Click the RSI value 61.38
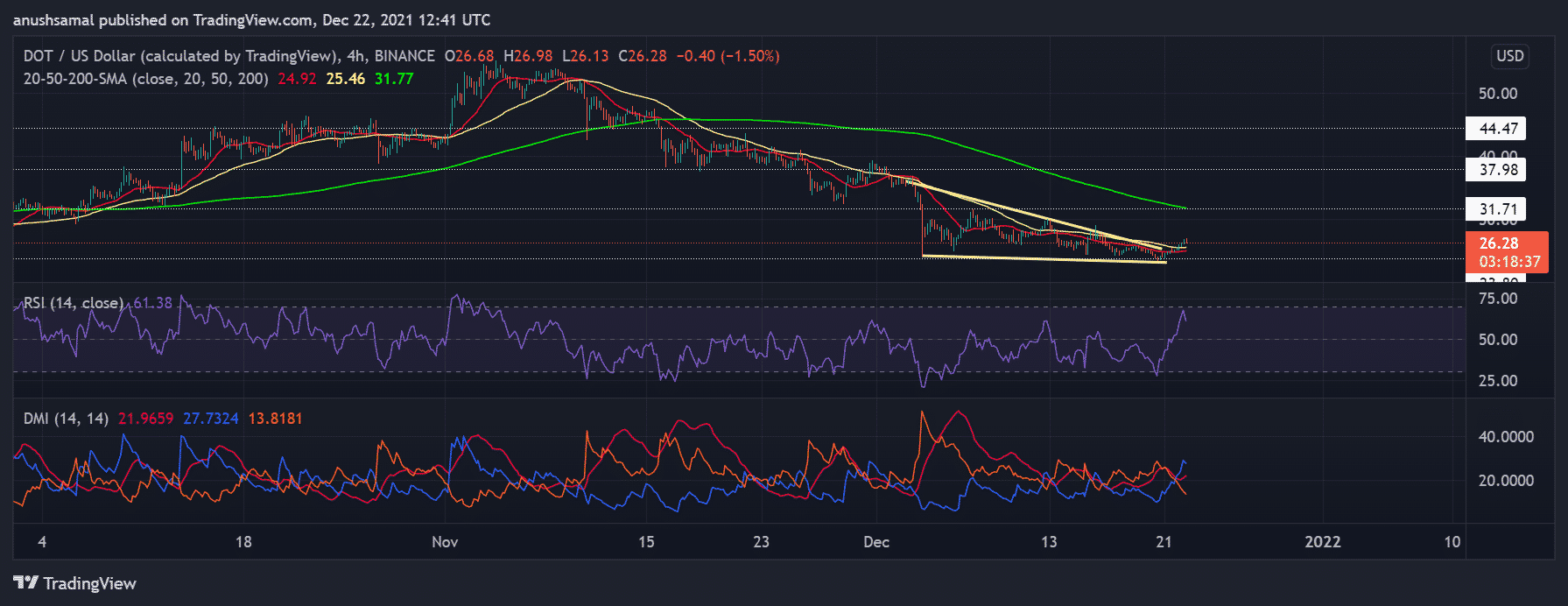The width and height of the screenshot is (1568, 606). (152, 303)
